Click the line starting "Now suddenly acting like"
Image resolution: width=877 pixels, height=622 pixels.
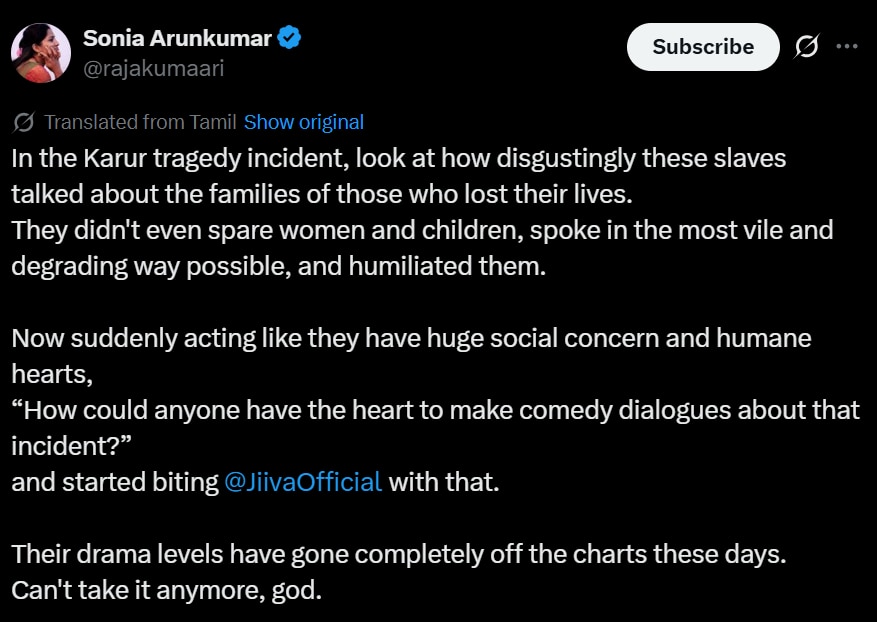(411, 338)
